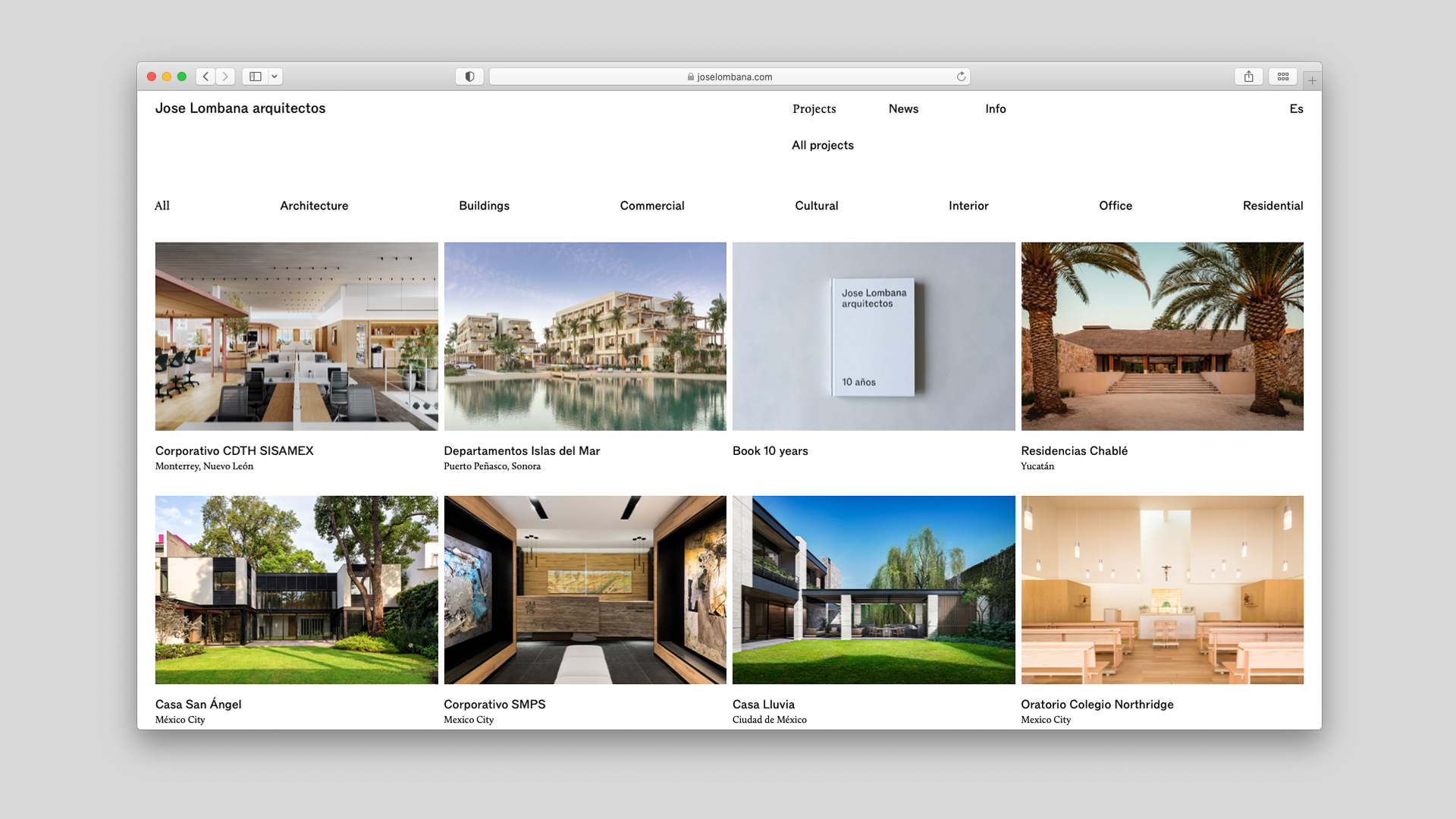Open the Info menu item
This screenshot has height=819, width=1456.
point(996,109)
